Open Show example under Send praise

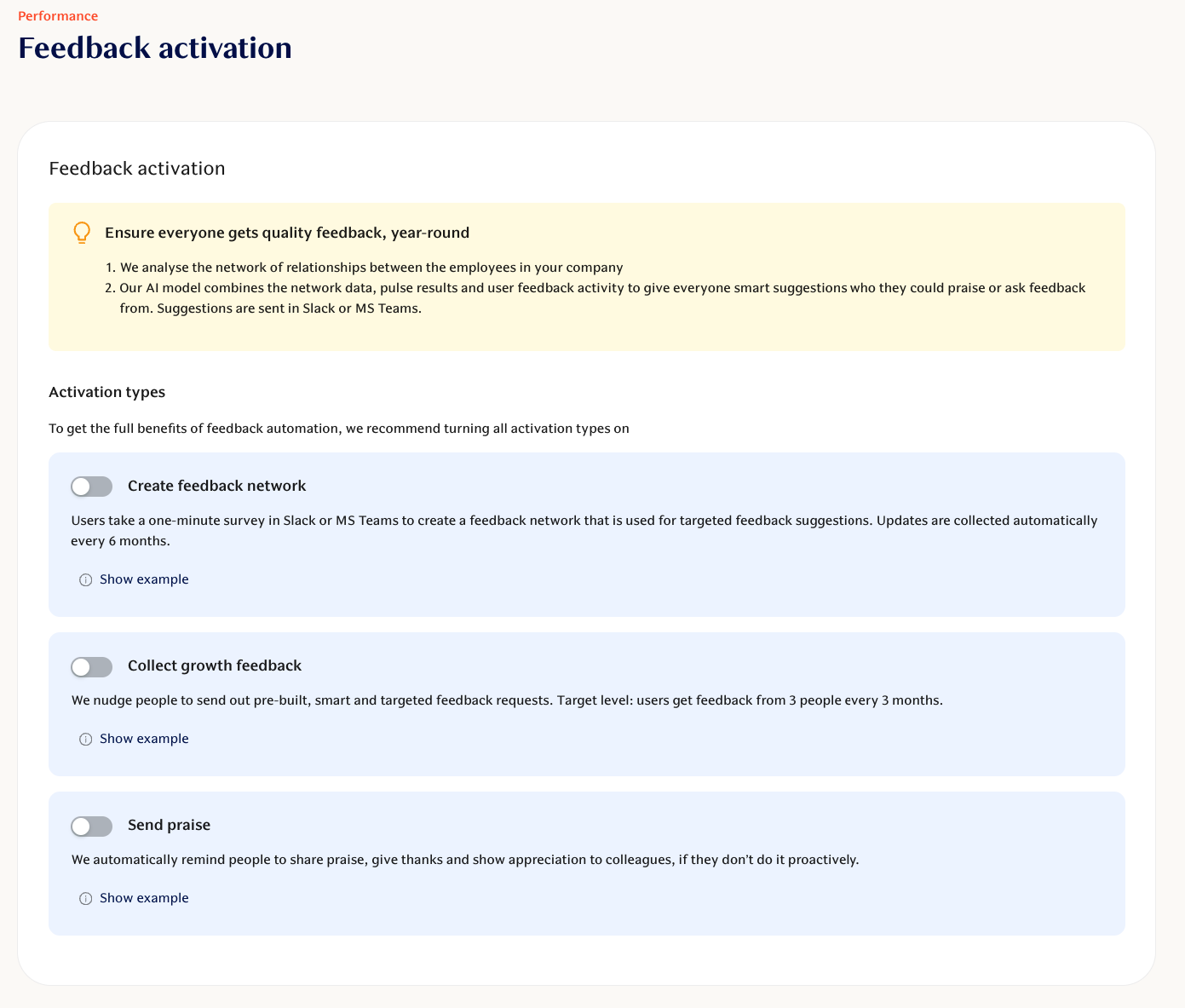pyautogui.click(x=144, y=898)
